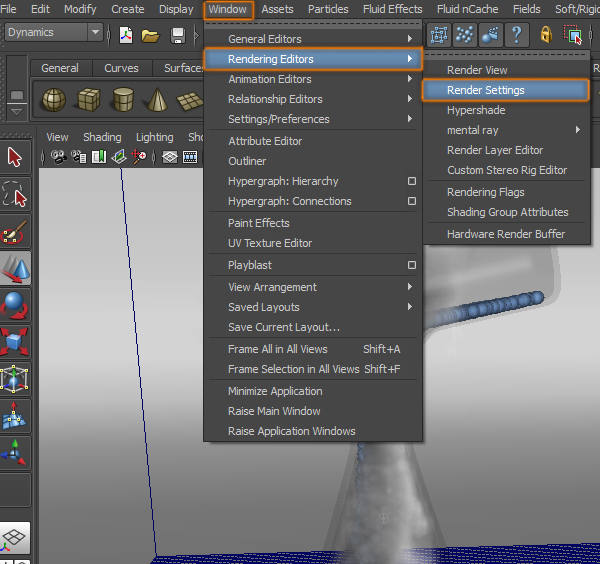This screenshot has width=600, height=564.
Task: Toggle the lock selection padlock icon
Action: click(x=546, y=35)
